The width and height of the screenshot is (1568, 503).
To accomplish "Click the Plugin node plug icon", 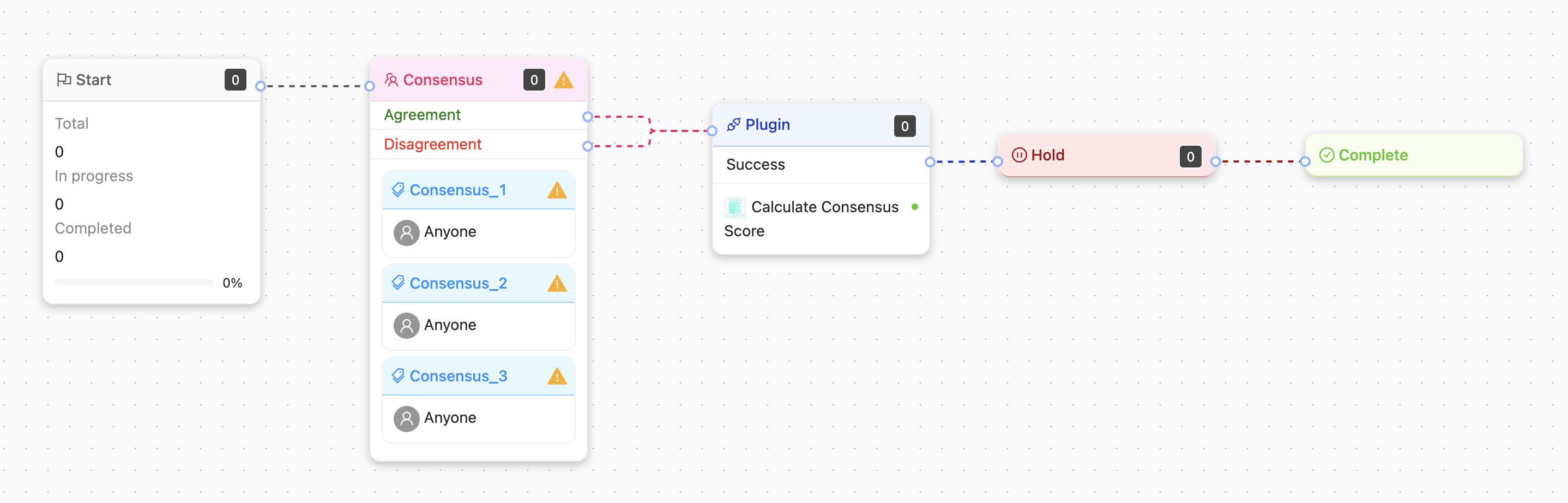I will point(733,125).
